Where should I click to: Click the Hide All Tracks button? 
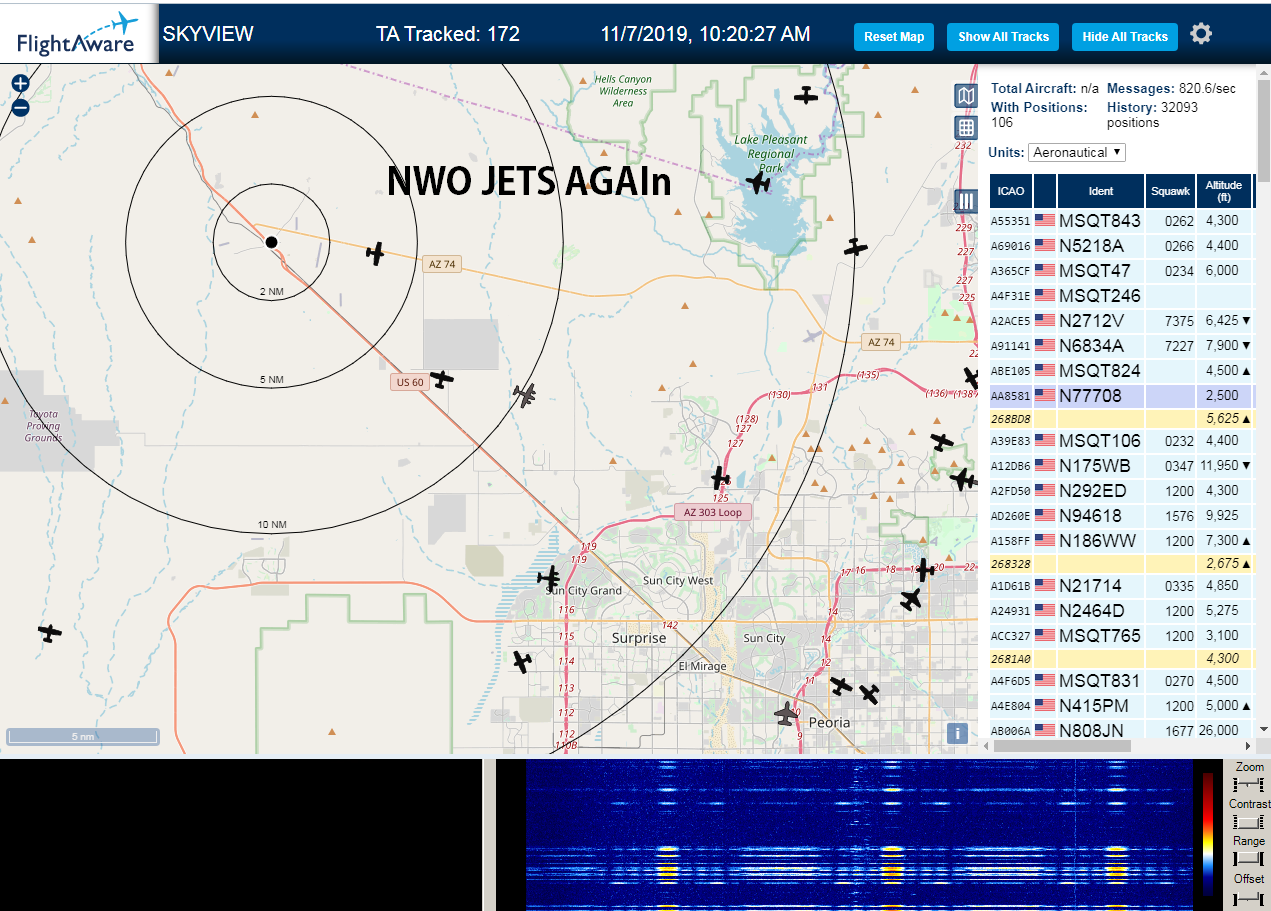pos(1125,37)
